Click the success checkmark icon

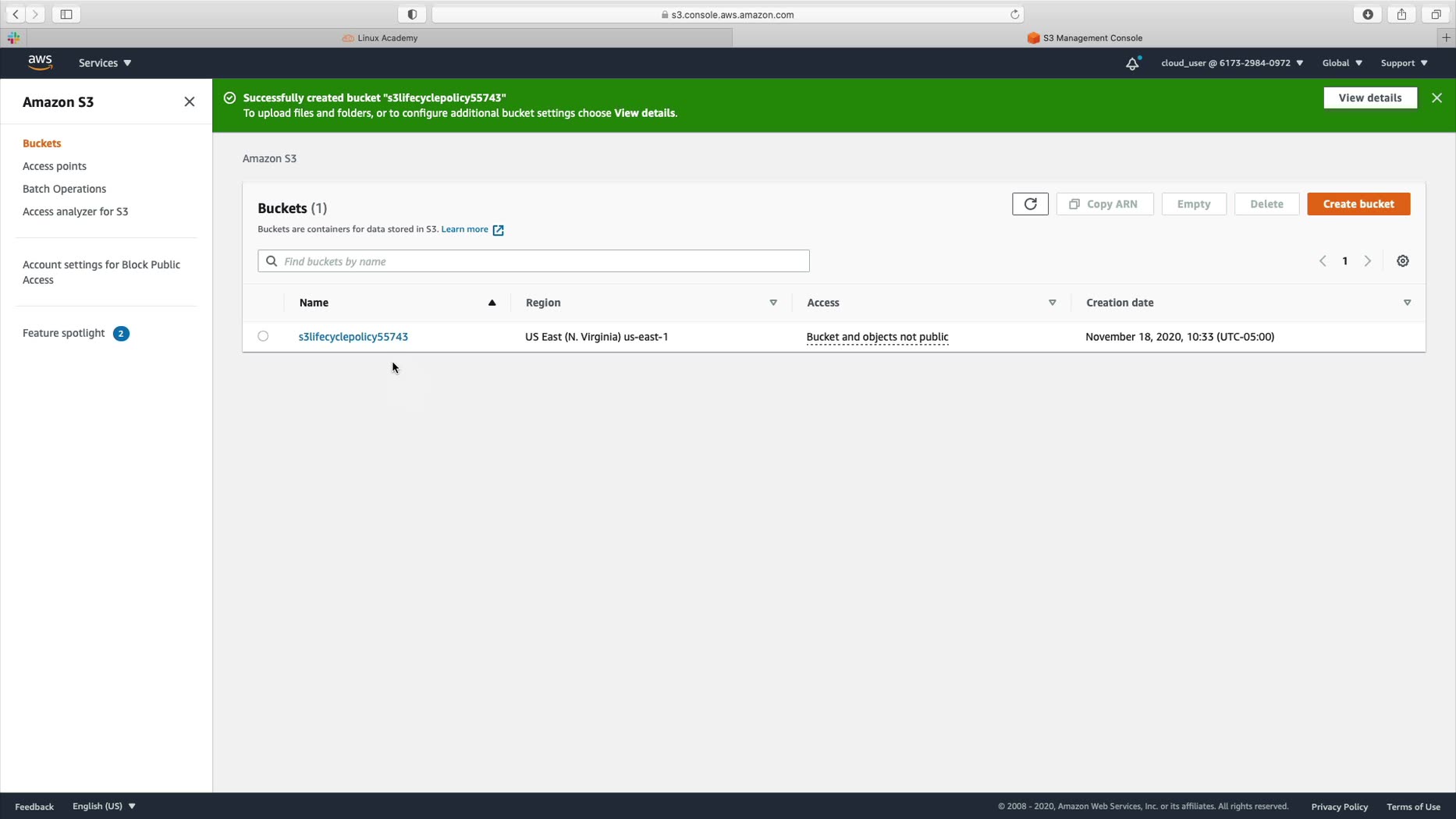(229, 97)
